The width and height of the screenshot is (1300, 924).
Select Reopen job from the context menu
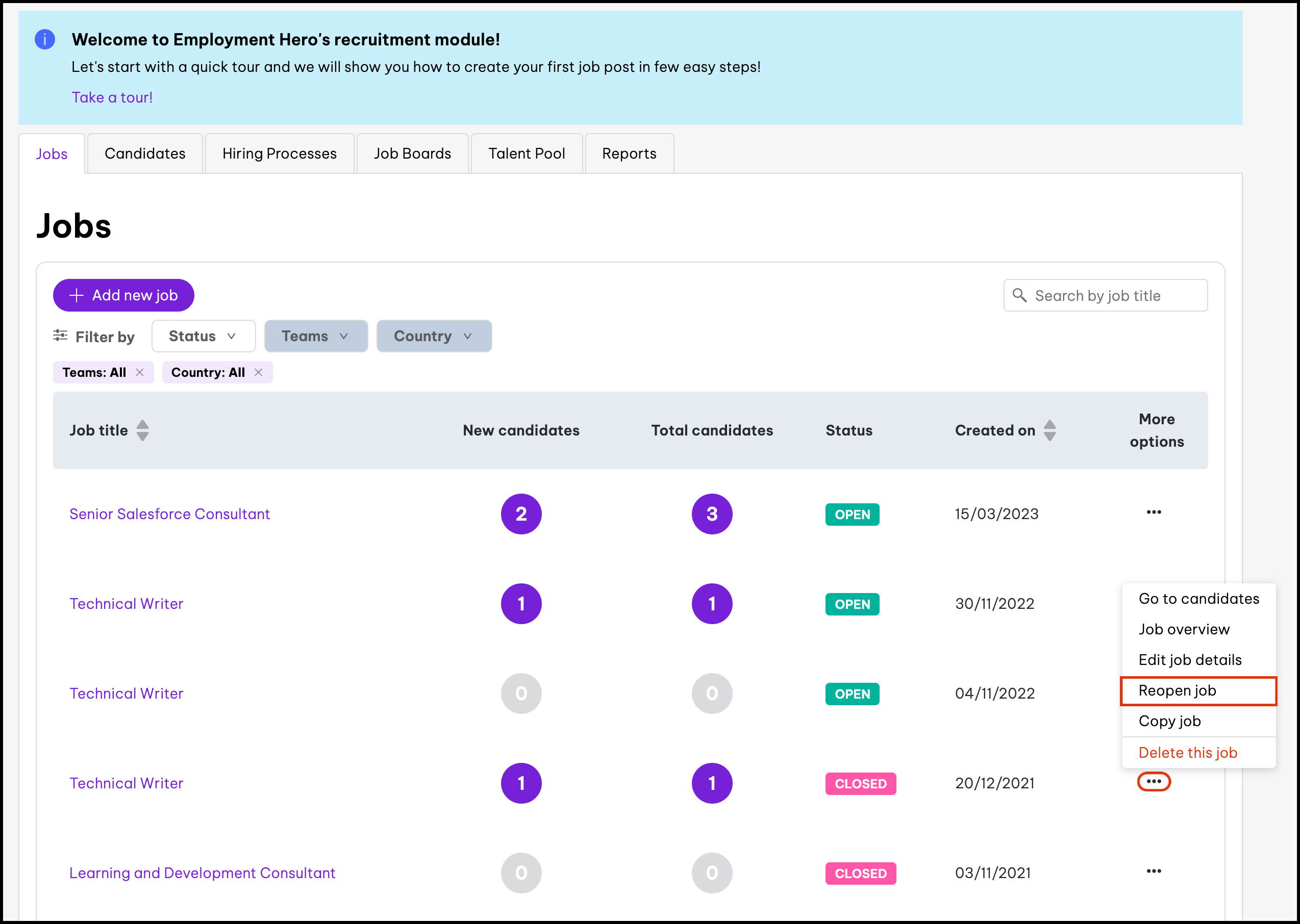point(1177,691)
